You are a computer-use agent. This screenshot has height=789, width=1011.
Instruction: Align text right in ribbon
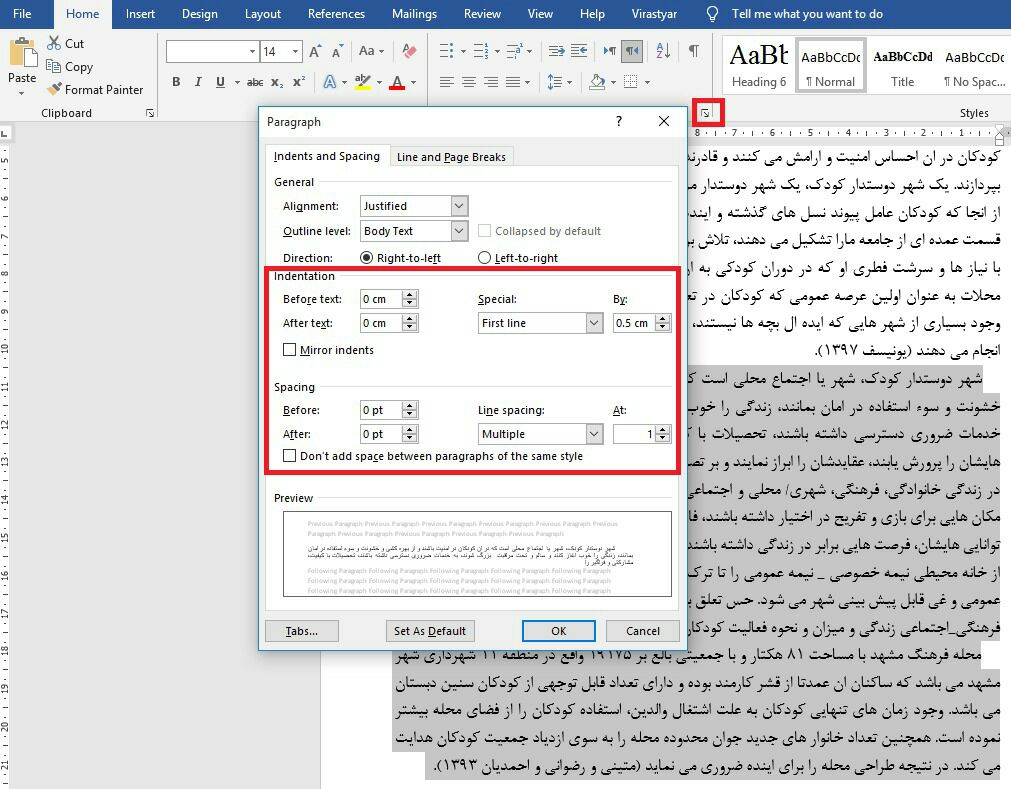pyautogui.click(x=491, y=82)
